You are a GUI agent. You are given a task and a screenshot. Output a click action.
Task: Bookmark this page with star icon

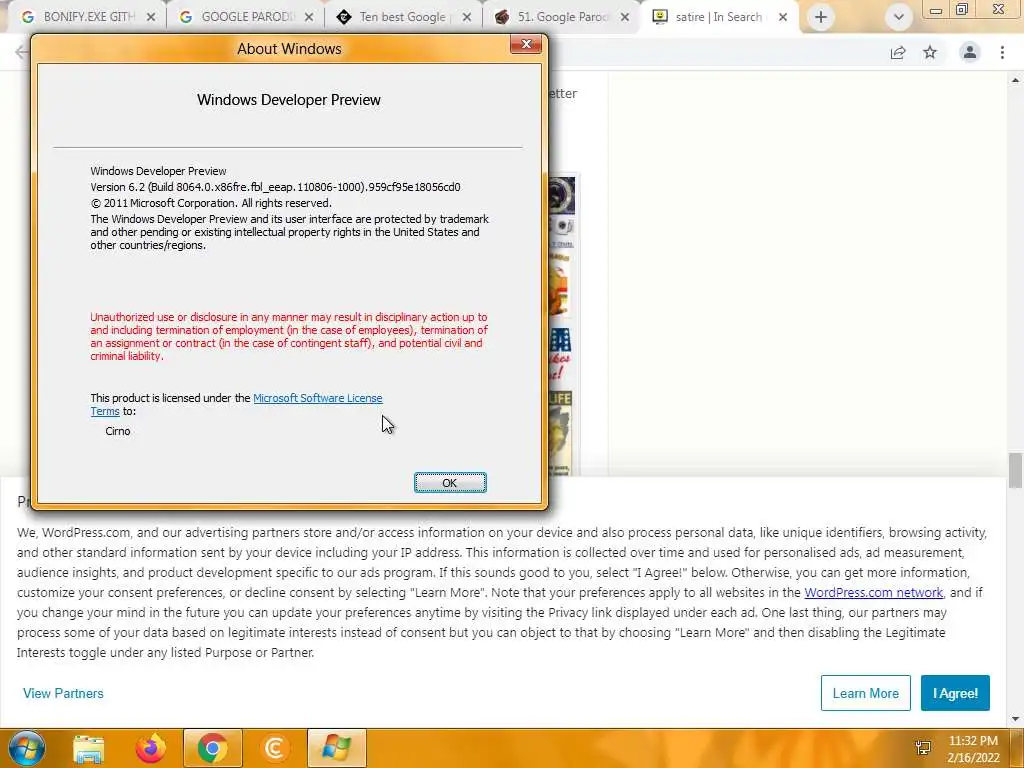click(x=930, y=52)
